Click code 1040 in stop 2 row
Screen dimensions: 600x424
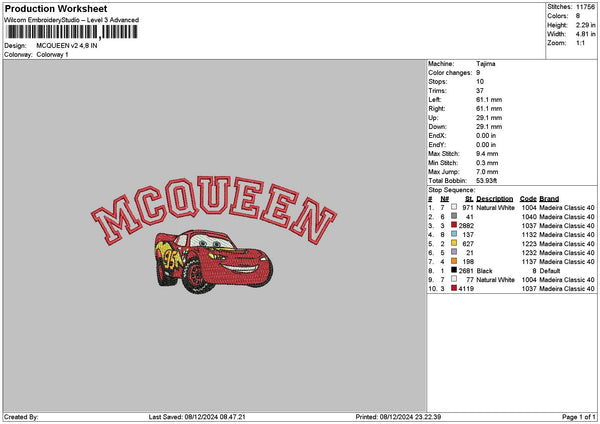click(x=529, y=217)
